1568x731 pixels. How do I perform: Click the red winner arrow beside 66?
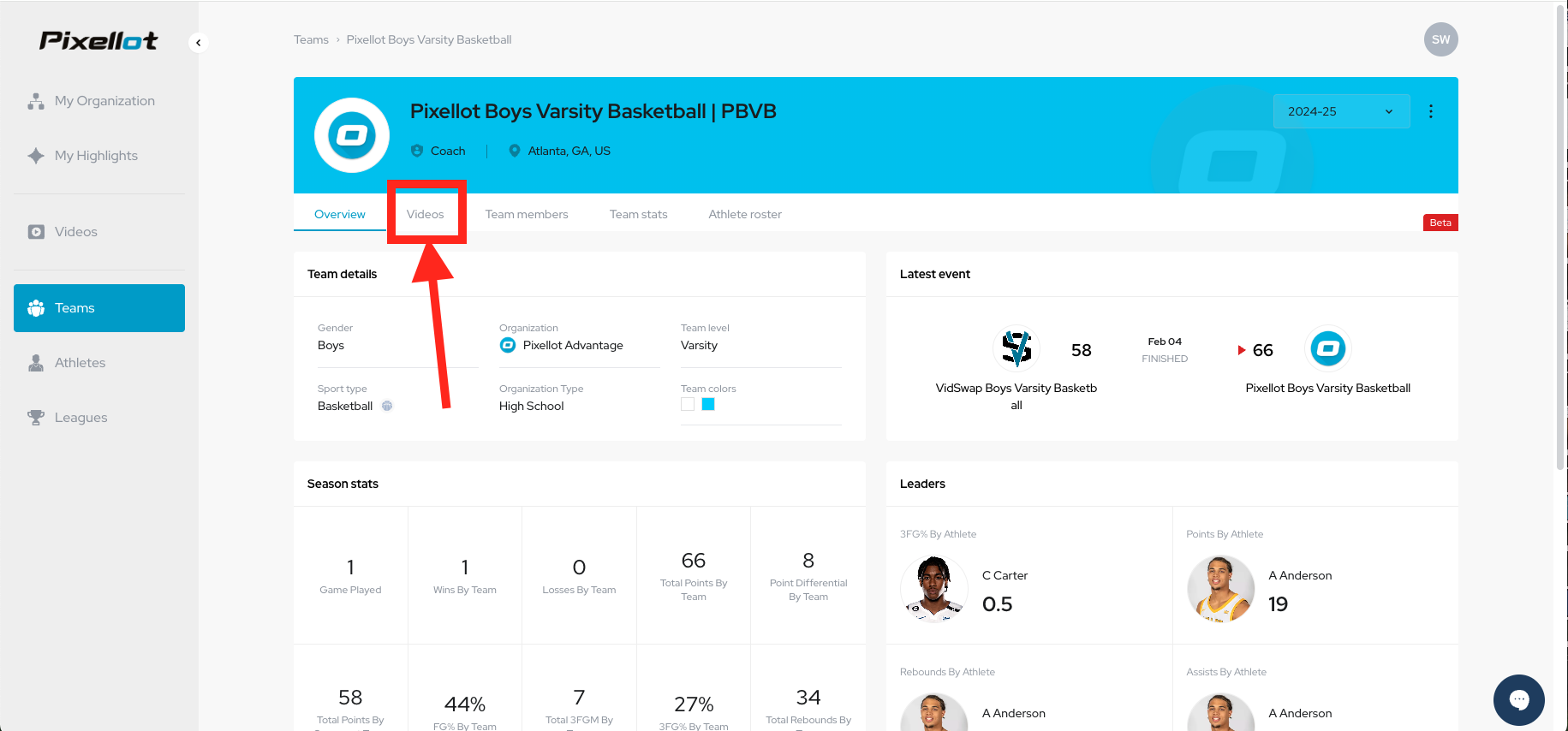coord(1242,350)
